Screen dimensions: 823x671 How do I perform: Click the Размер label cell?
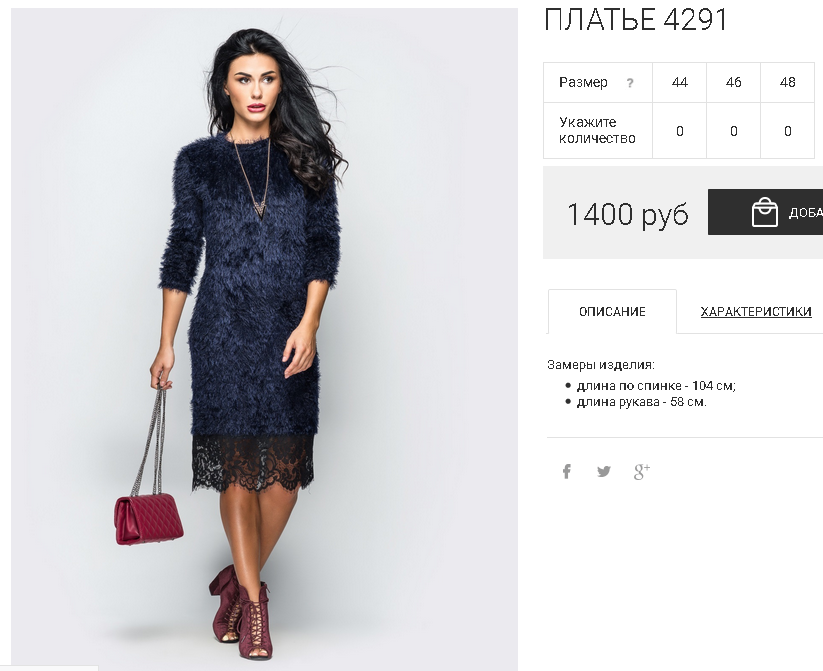click(x=598, y=82)
